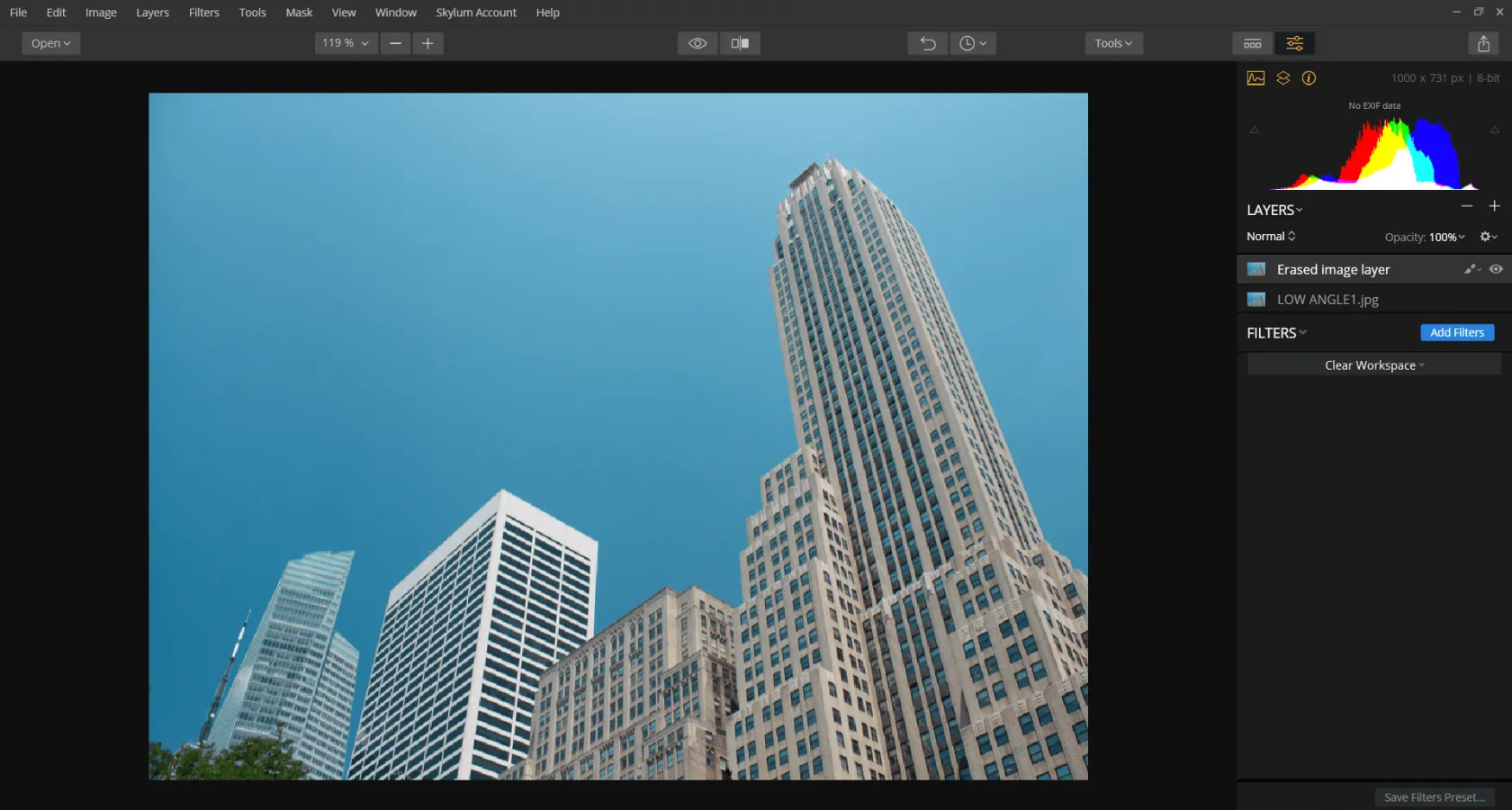The height and width of the screenshot is (810, 1512).
Task: Adjust the layer Opacity 100% control
Action: tap(1445, 237)
